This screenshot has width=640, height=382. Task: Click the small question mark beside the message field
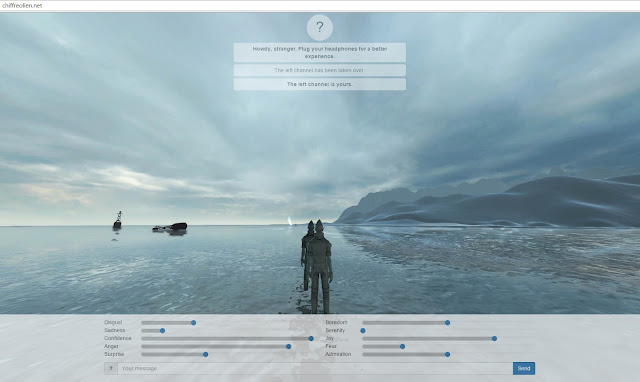pyautogui.click(x=111, y=369)
